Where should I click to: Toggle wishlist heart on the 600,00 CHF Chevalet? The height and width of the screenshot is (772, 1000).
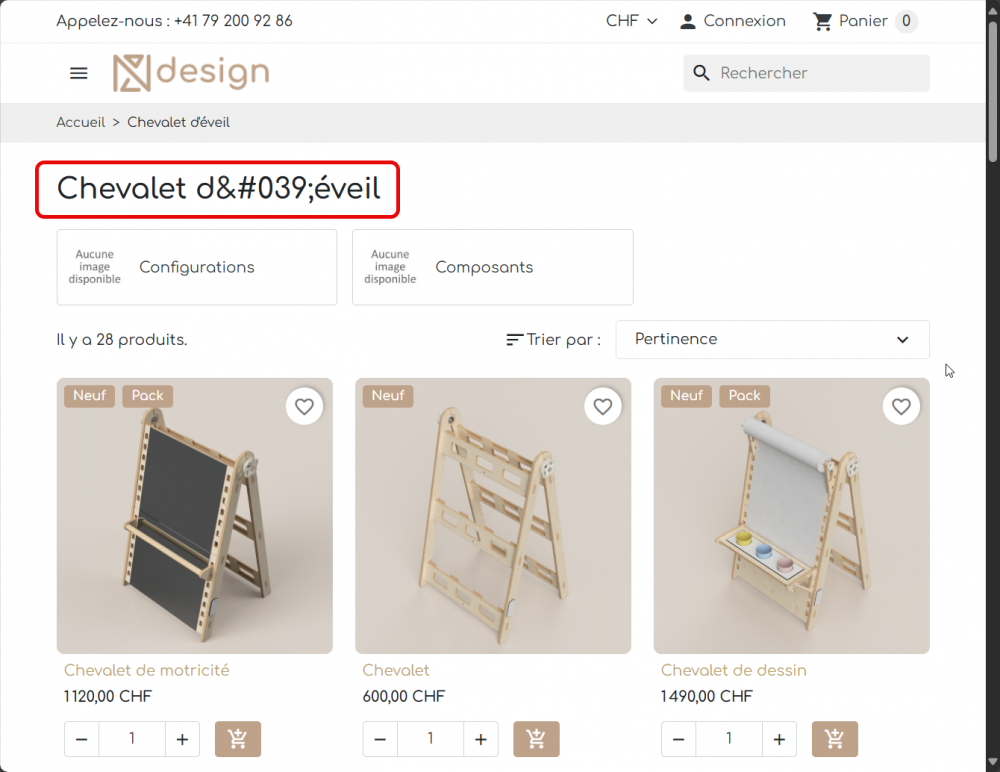(x=602, y=407)
